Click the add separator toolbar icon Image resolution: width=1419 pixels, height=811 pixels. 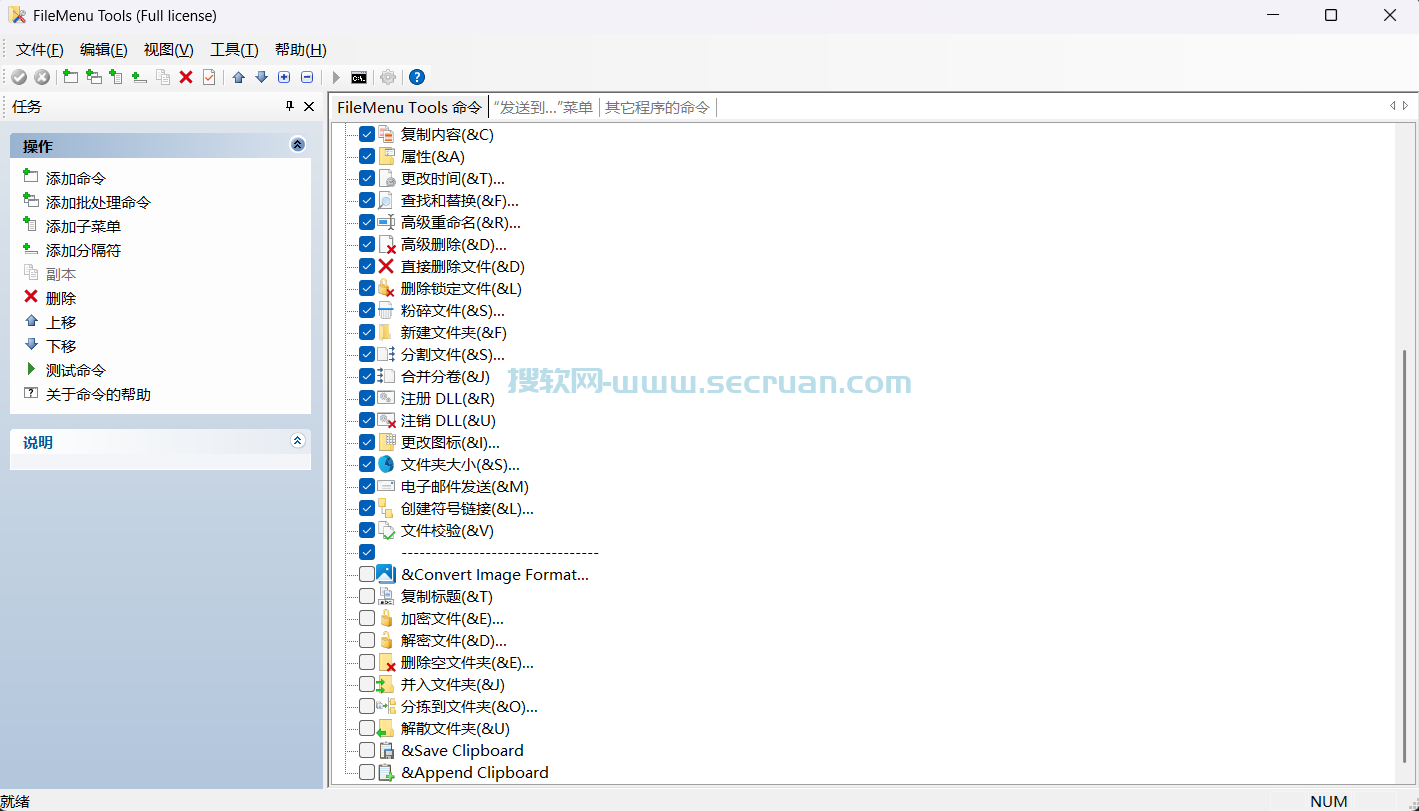click(x=140, y=77)
